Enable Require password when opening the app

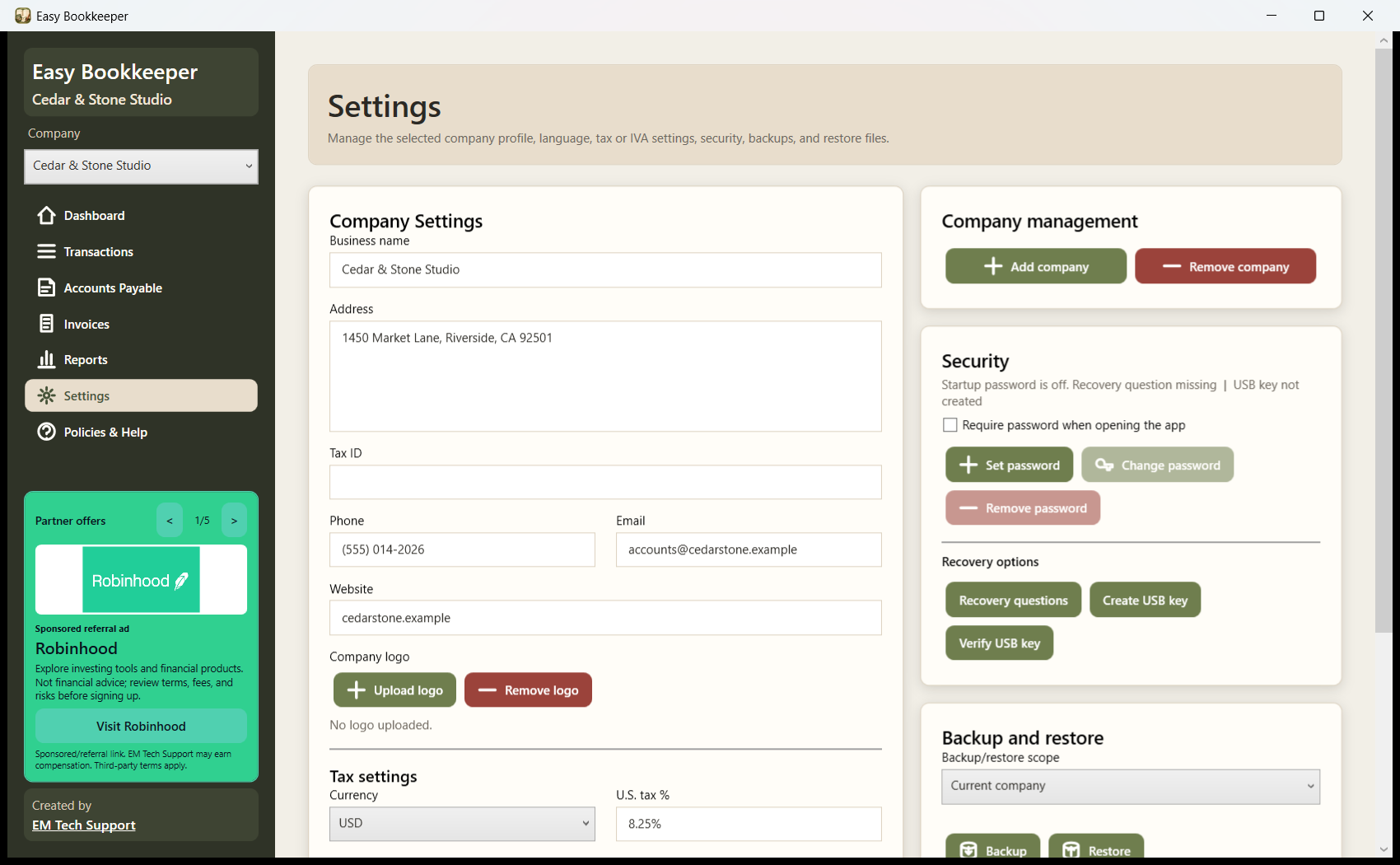point(950,425)
